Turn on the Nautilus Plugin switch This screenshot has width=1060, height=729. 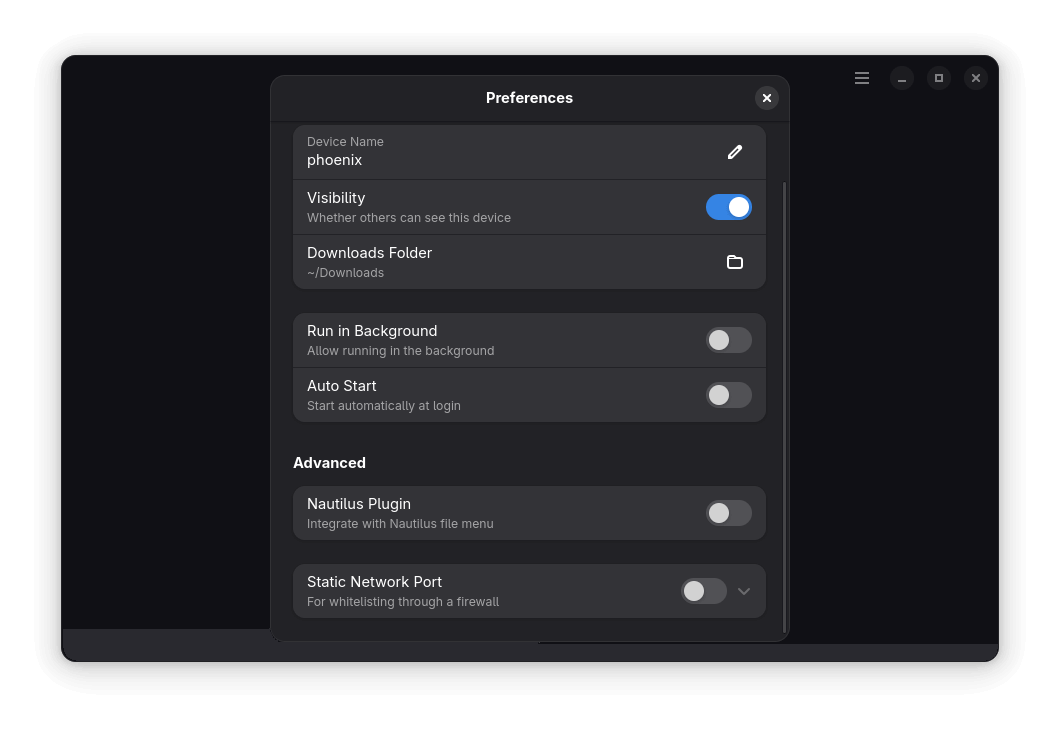(x=728, y=513)
